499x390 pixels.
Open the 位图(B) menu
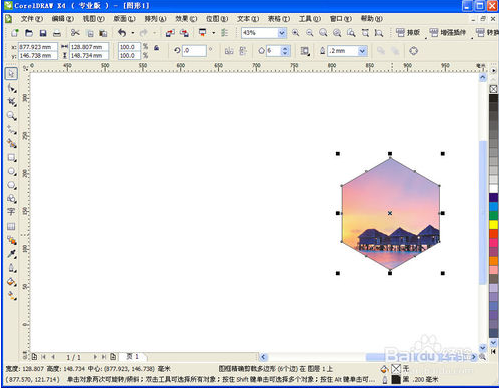(x=217, y=19)
